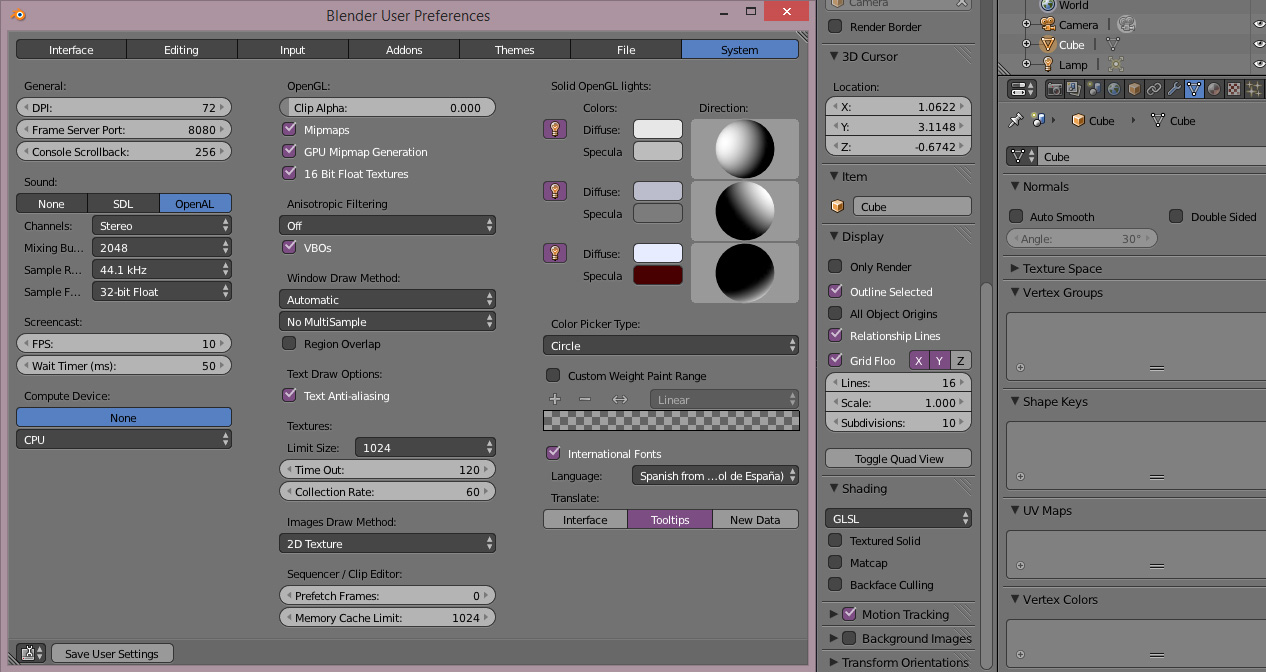Toggle second solid OpenGL light bulb
The width and height of the screenshot is (1266, 672).
554,191
